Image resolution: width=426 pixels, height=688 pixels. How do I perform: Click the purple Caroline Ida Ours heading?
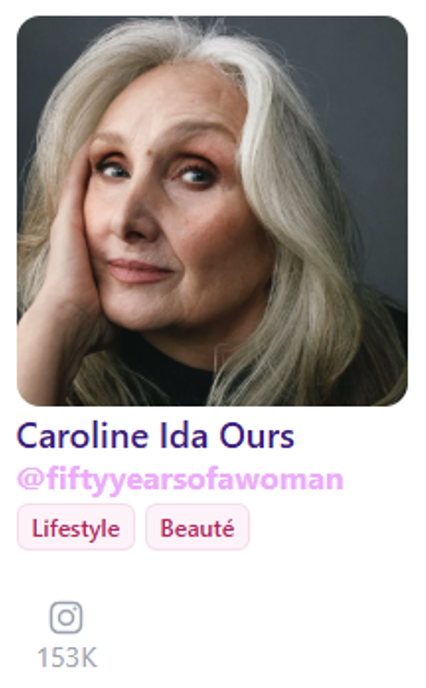tap(155, 436)
